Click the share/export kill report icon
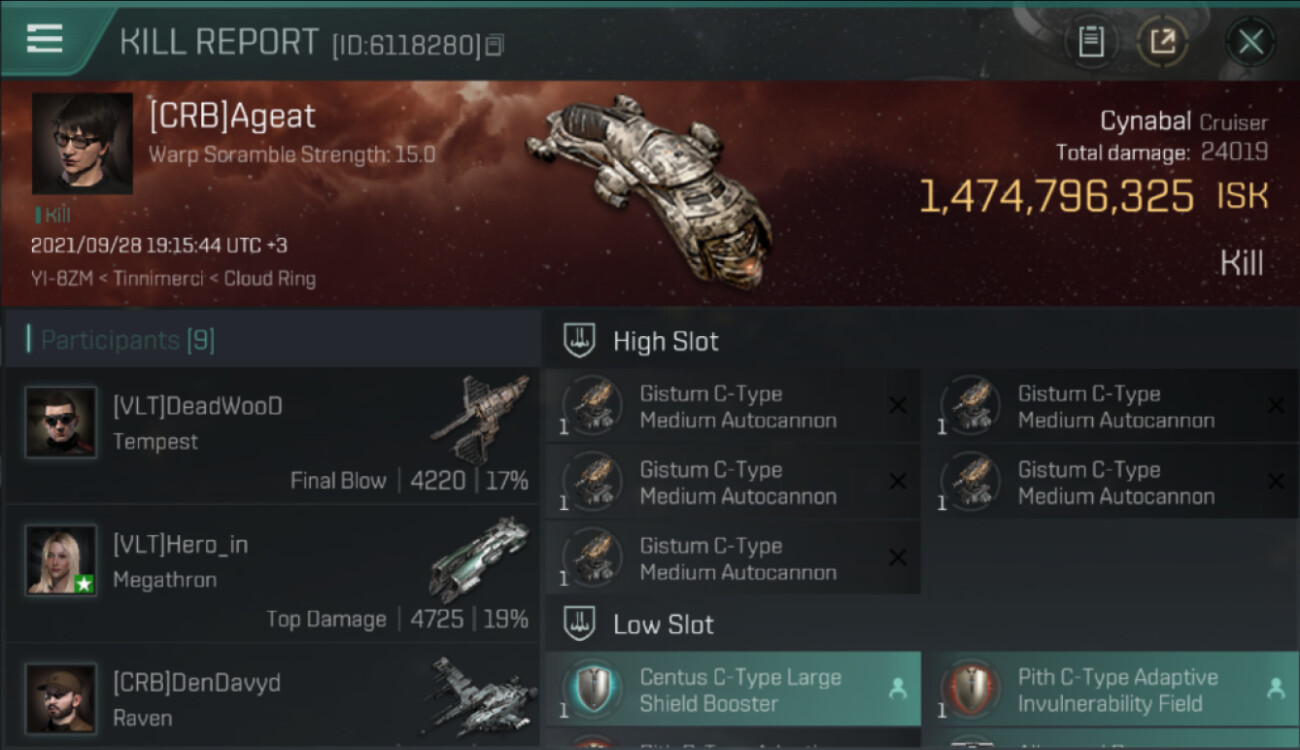Screen dimensions: 1300x750 (1162, 42)
